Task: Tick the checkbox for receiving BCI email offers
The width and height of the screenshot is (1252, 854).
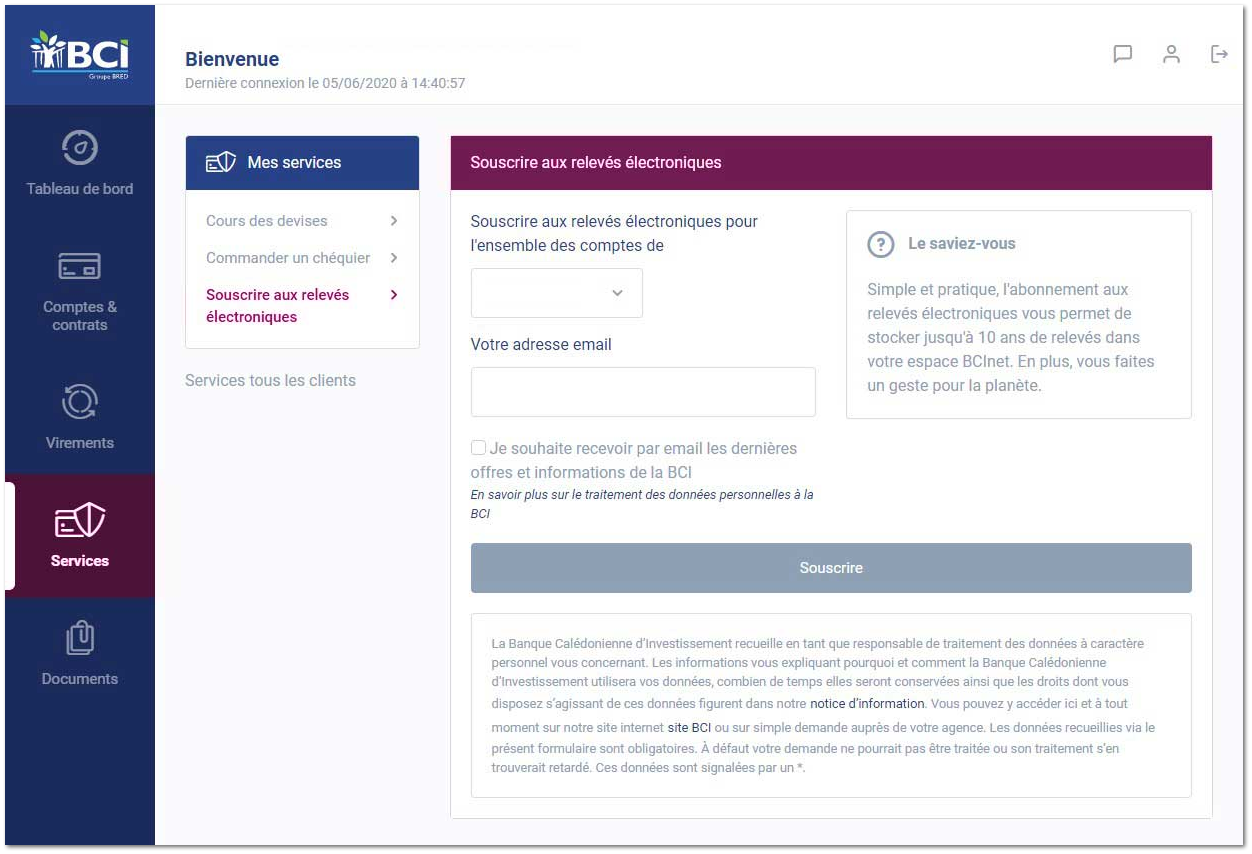Action: [x=479, y=448]
